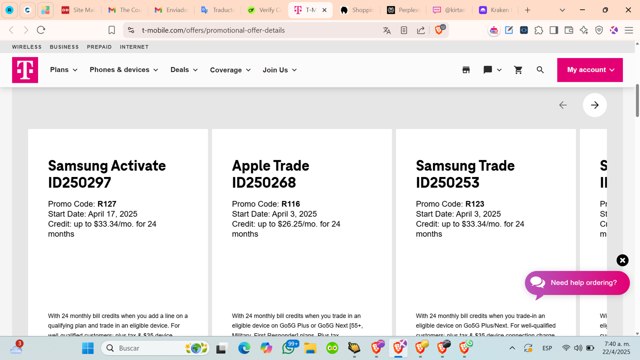Image resolution: width=640 pixels, height=360 pixels.
Task: Open the store locator icon
Action: tap(466, 70)
